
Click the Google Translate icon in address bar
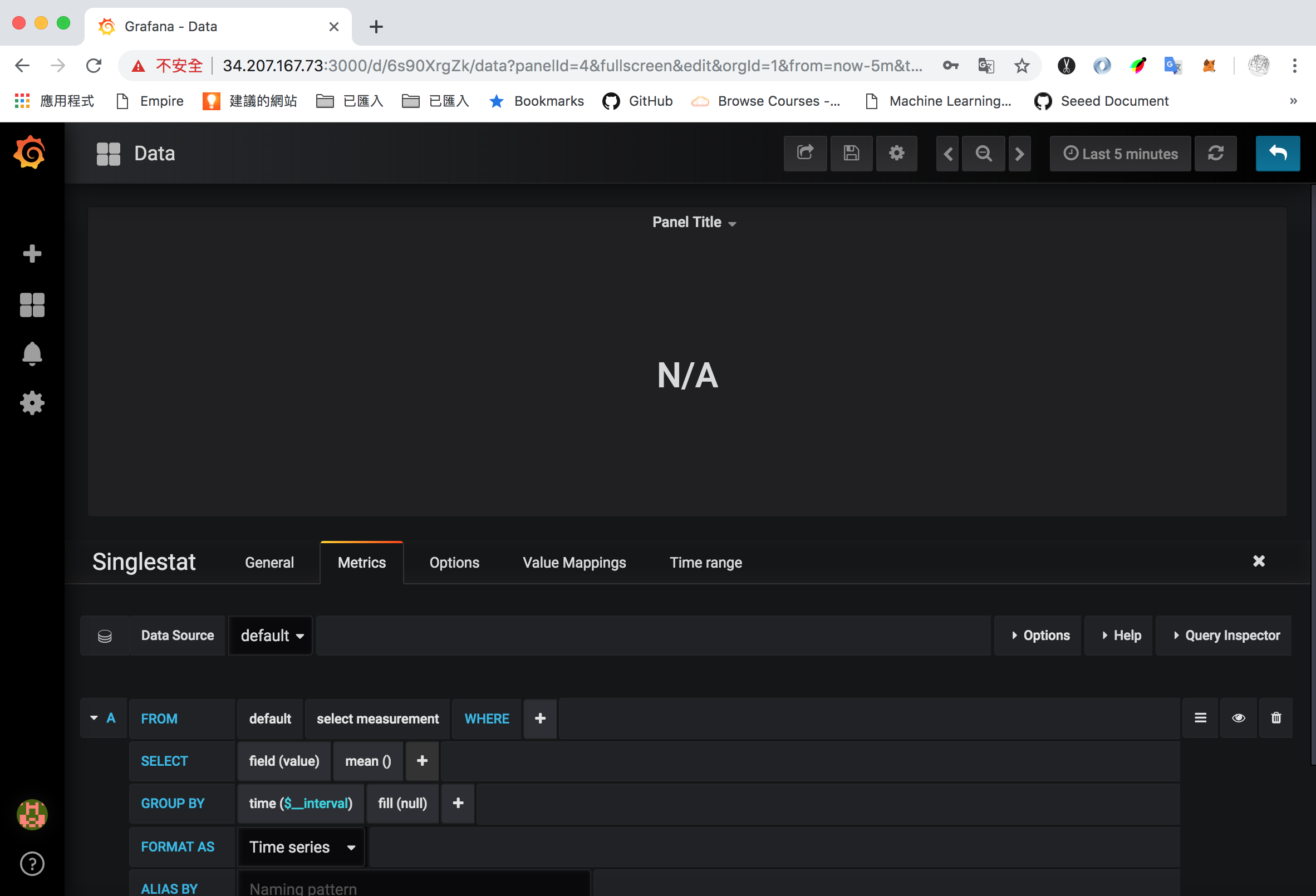pos(986,66)
